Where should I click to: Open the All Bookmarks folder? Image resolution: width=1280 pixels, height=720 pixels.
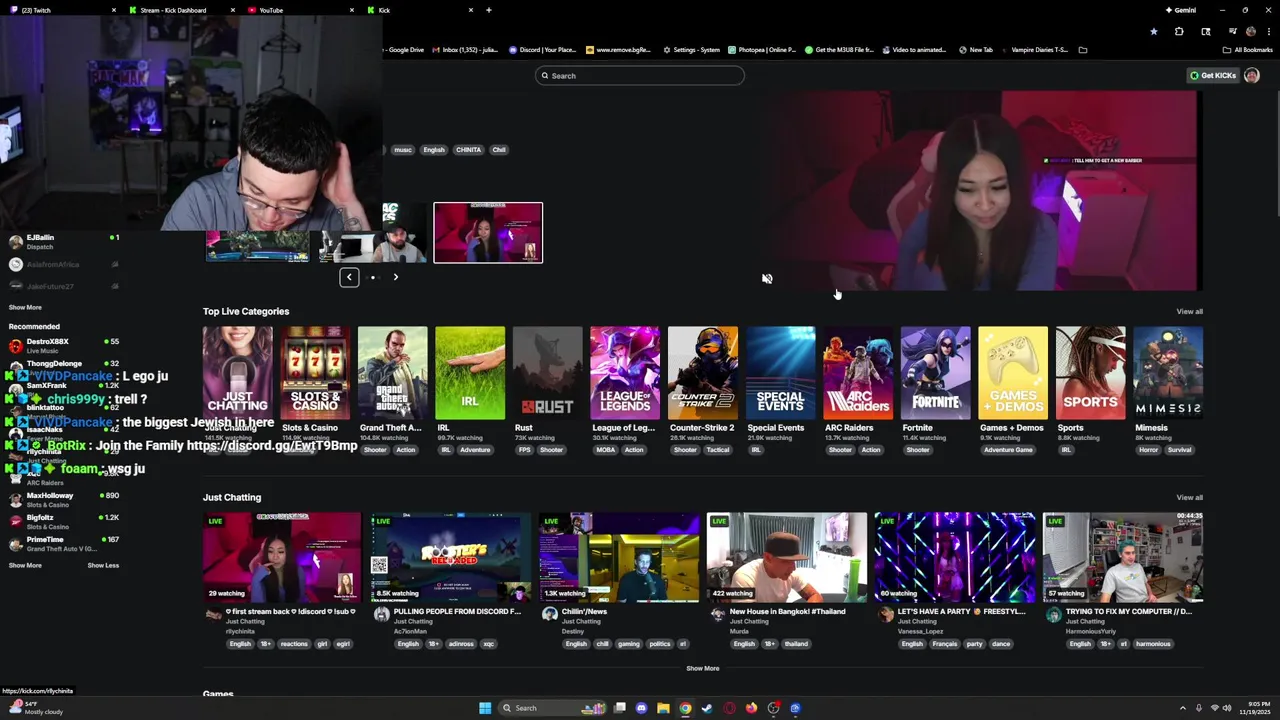(1247, 50)
